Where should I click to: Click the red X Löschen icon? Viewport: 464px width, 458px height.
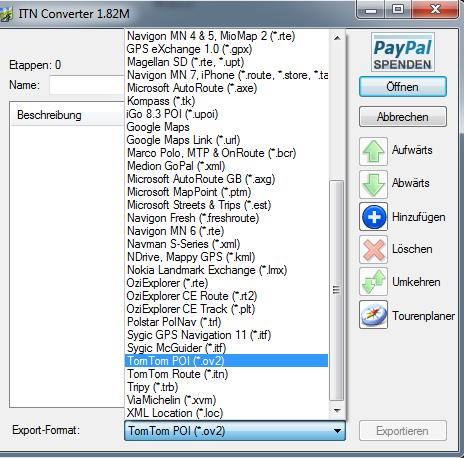(373, 249)
